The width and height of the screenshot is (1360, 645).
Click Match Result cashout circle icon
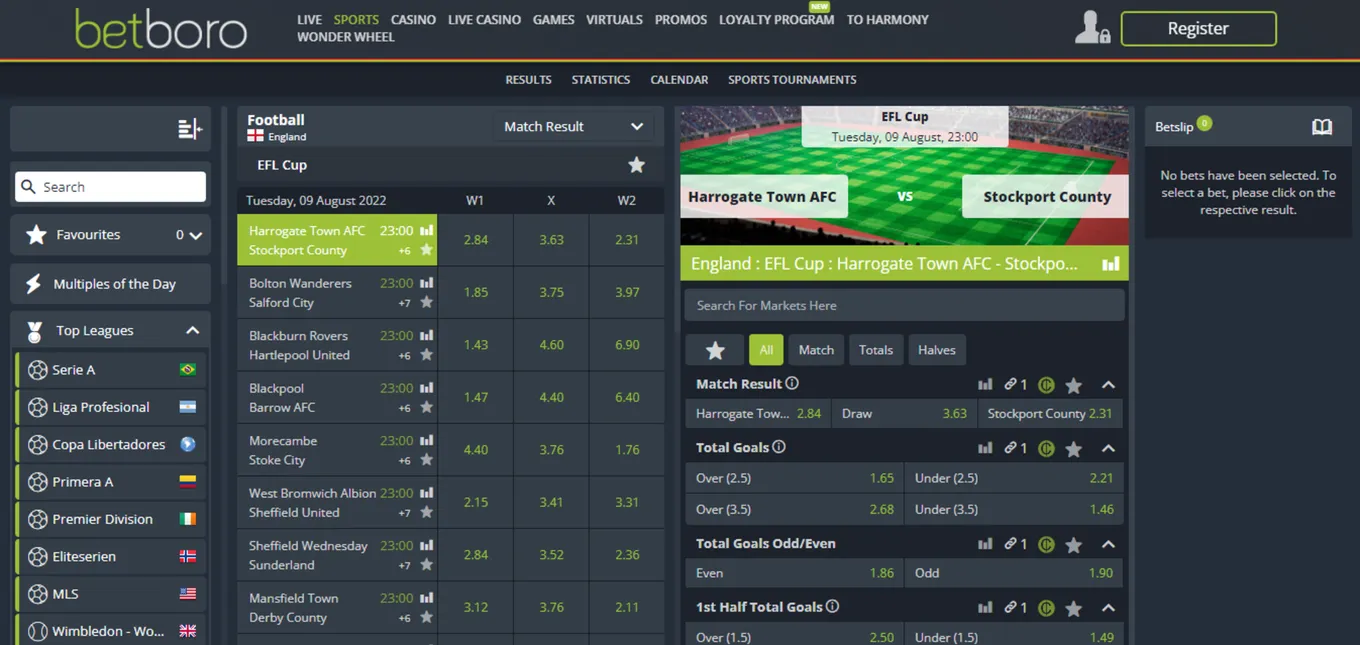(x=1046, y=385)
